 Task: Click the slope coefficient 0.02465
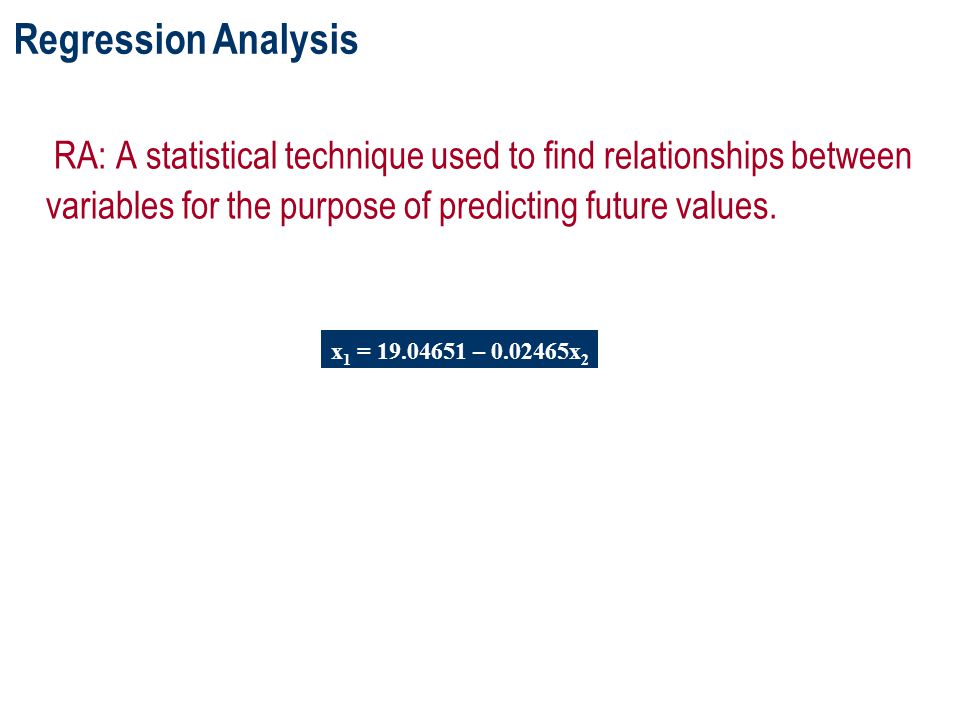[x=530, y=351]
